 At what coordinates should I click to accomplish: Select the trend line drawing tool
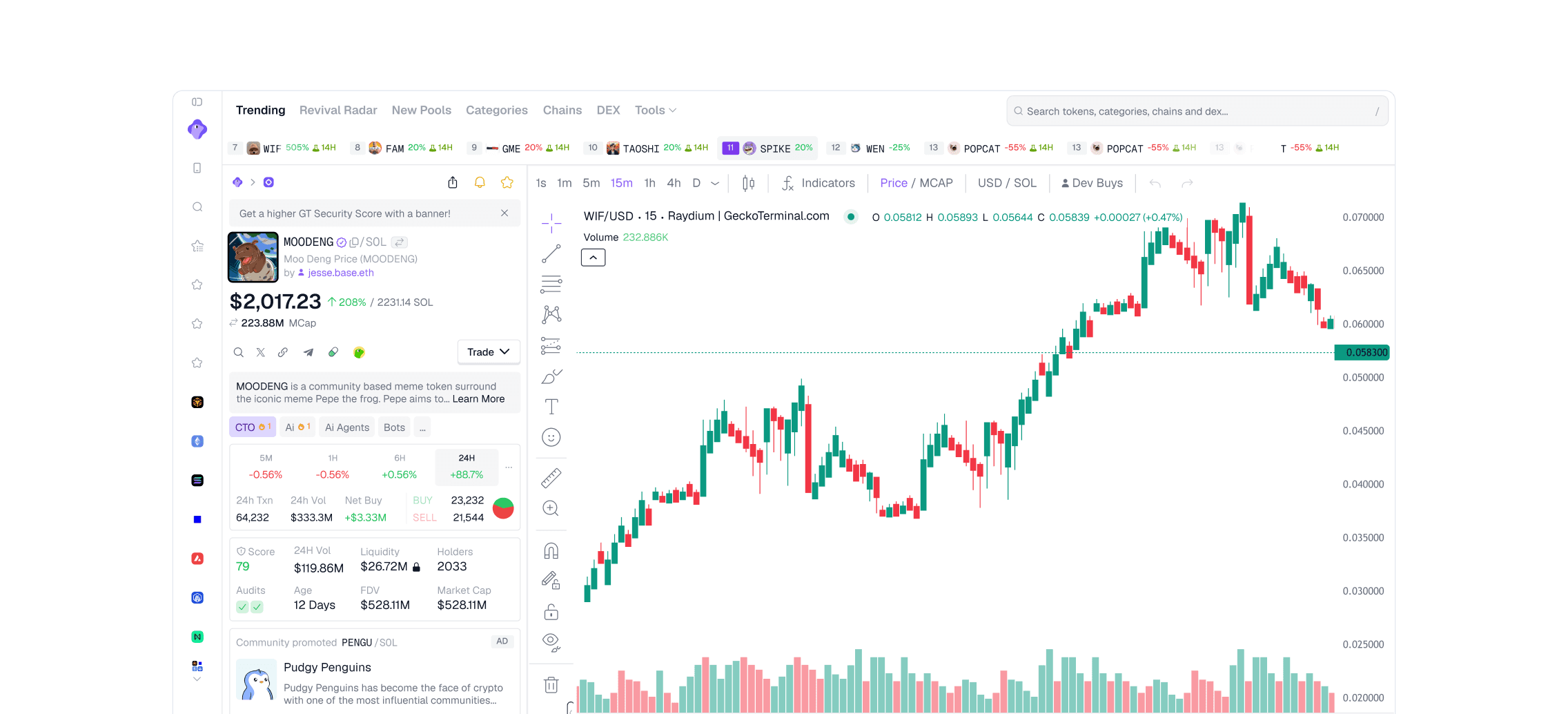(551, 254)
